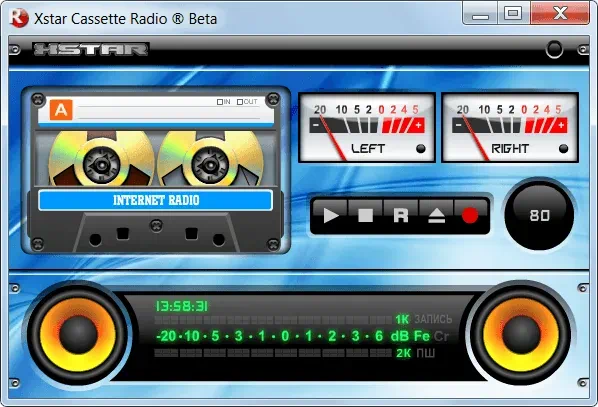Click the ЗАПИСЬ record indicator

coord(433,319)
